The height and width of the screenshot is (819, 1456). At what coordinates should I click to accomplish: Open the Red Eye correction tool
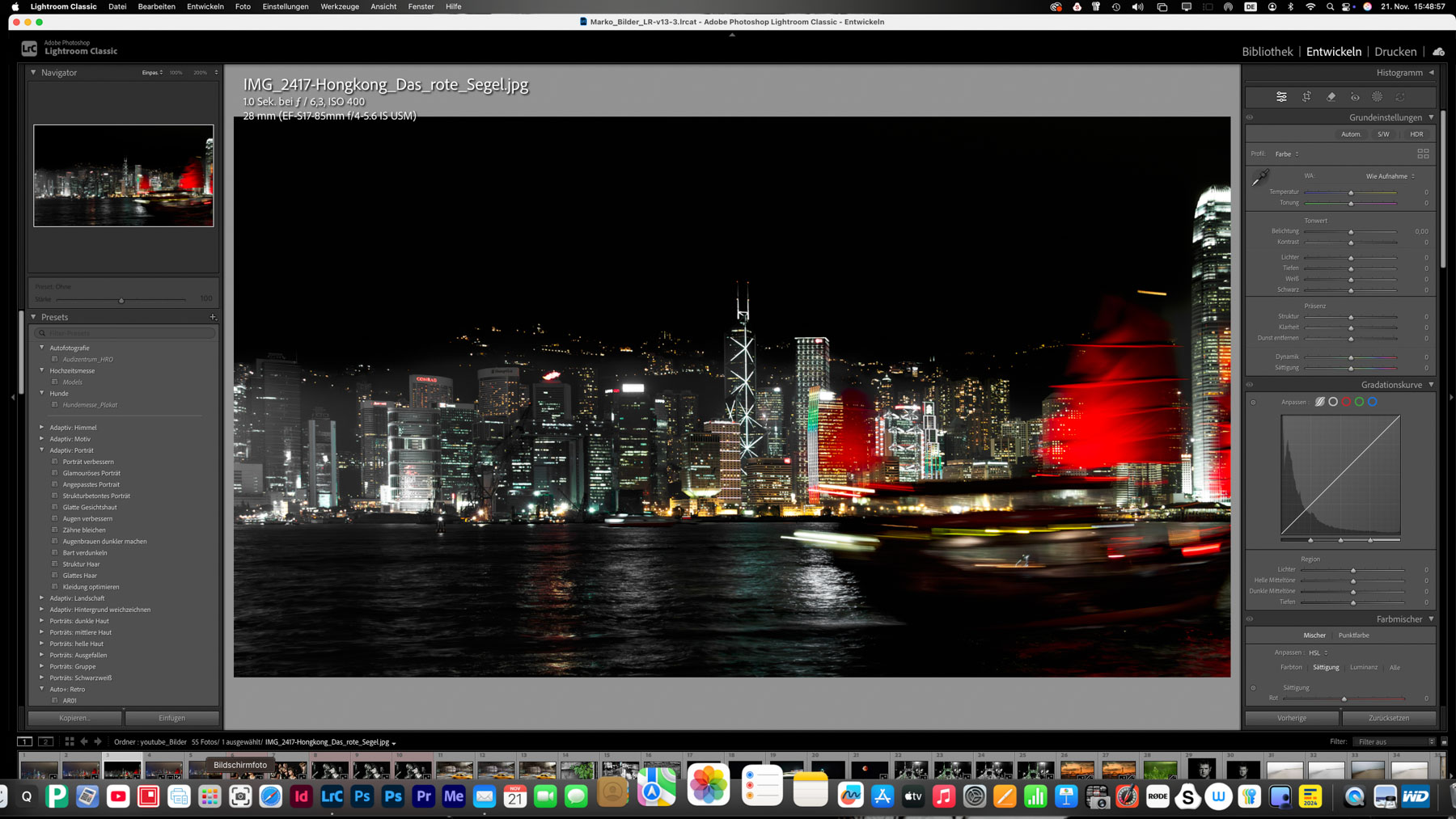(1355, 97)
